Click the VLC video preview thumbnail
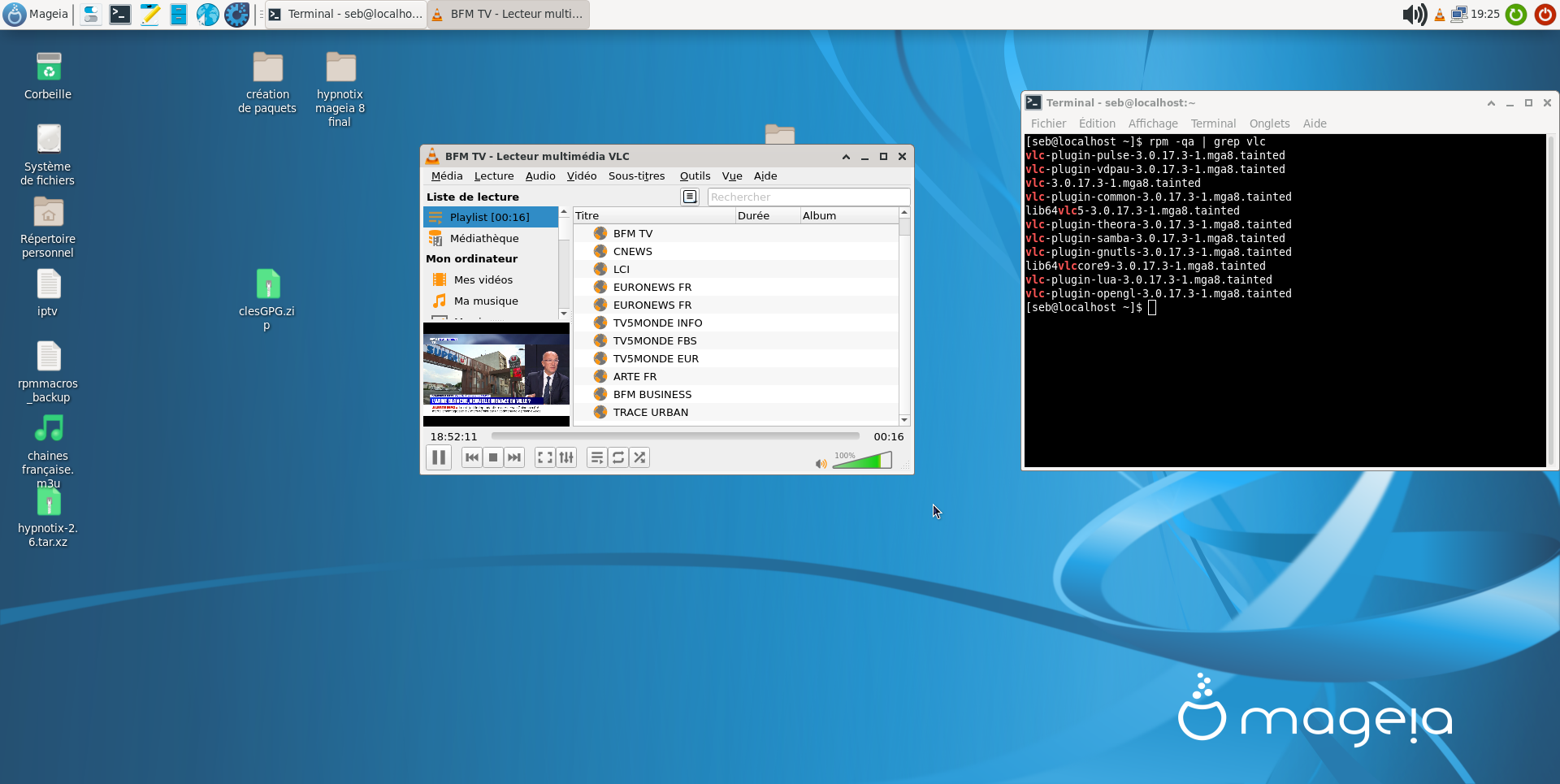 click(496, 374)
